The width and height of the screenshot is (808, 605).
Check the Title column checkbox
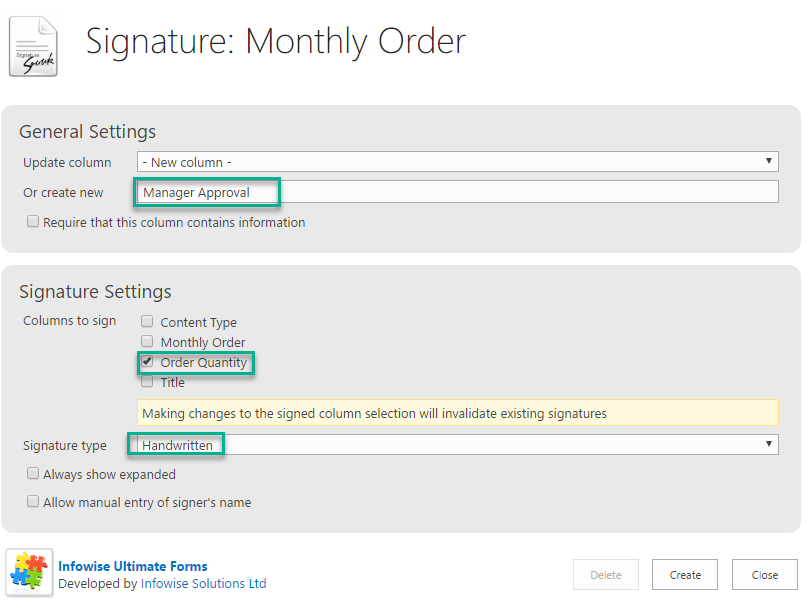[x=147, y=381]
